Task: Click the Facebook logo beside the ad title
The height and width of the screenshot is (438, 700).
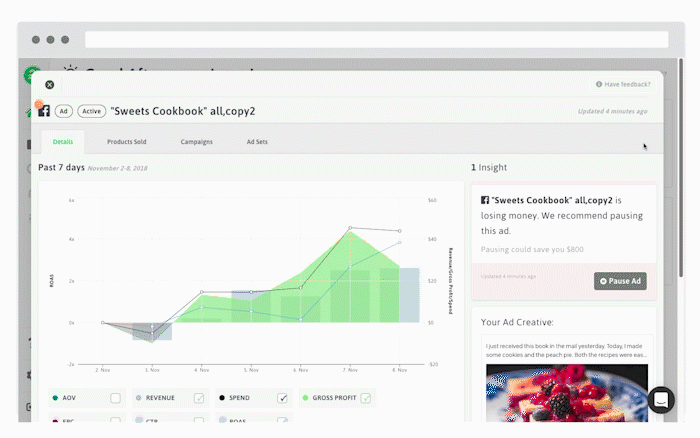Action: click(44, 111)
